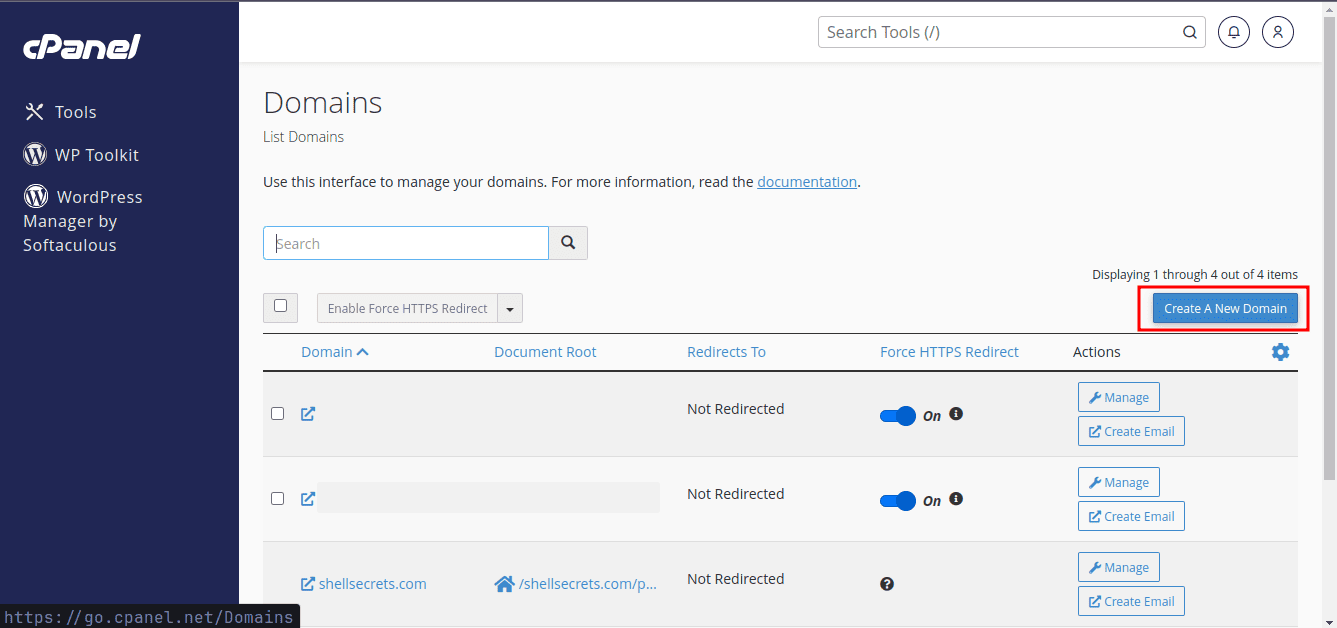Image resolution: width=1337 pixels, height=628 pixels.
Task: Open the documentation link
Action: (x=807, y=181)
